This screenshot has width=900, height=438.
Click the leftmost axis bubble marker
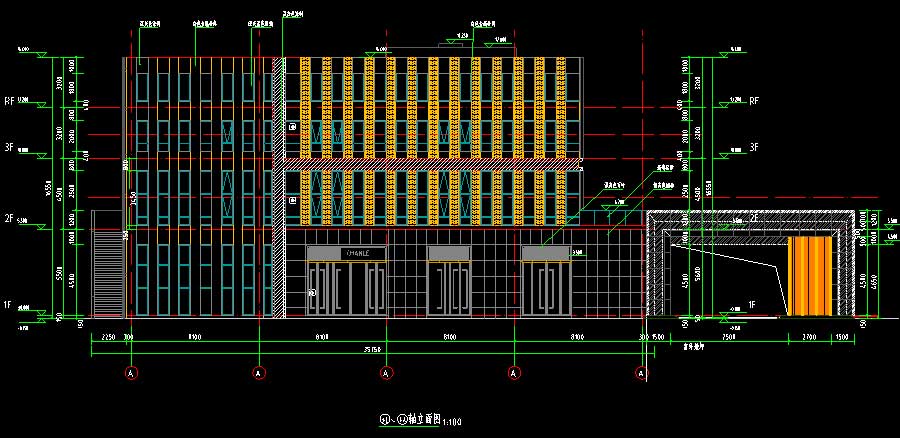coord(131,373)
